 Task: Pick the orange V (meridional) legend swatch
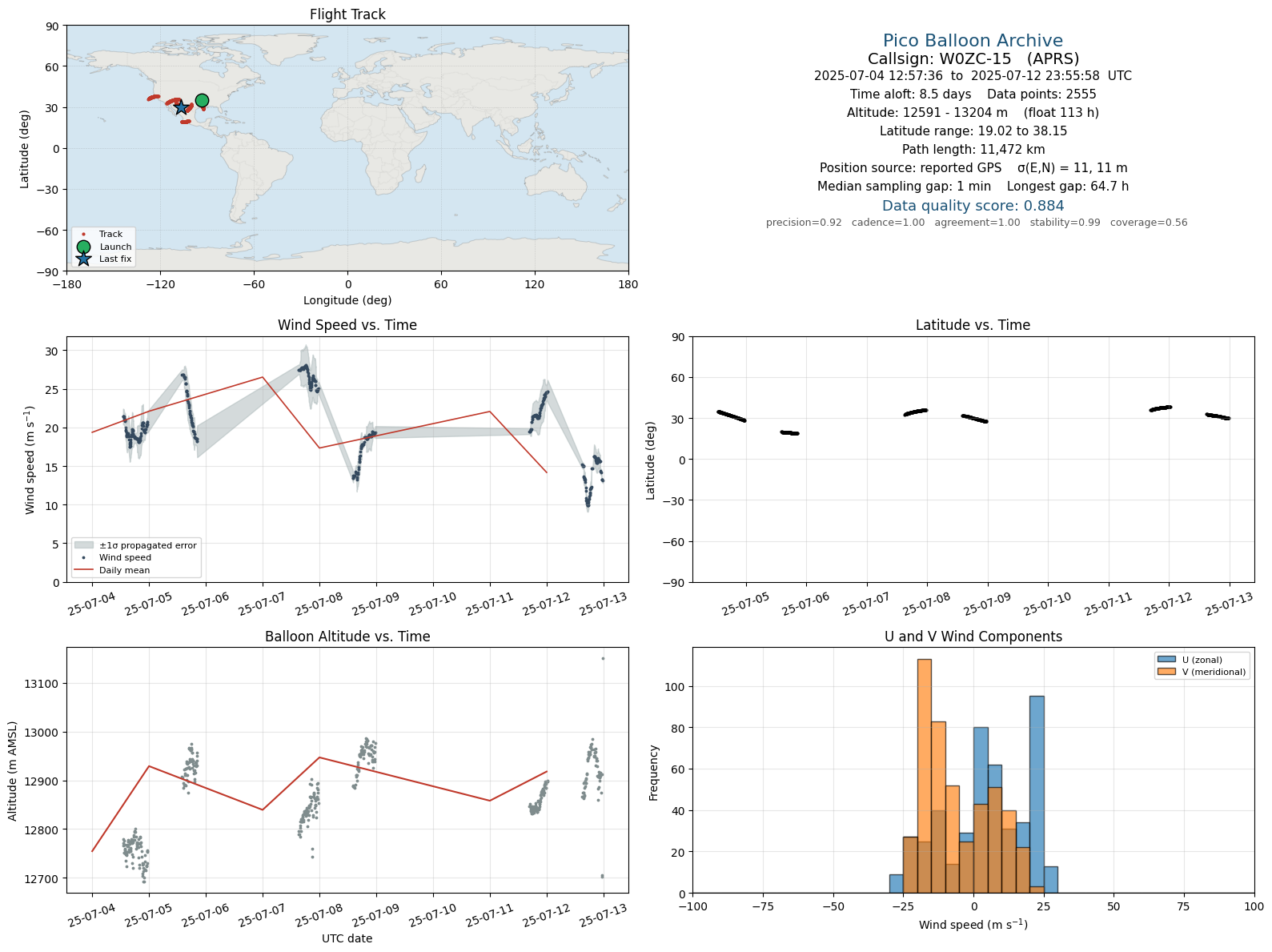[x=1166, y=672]
